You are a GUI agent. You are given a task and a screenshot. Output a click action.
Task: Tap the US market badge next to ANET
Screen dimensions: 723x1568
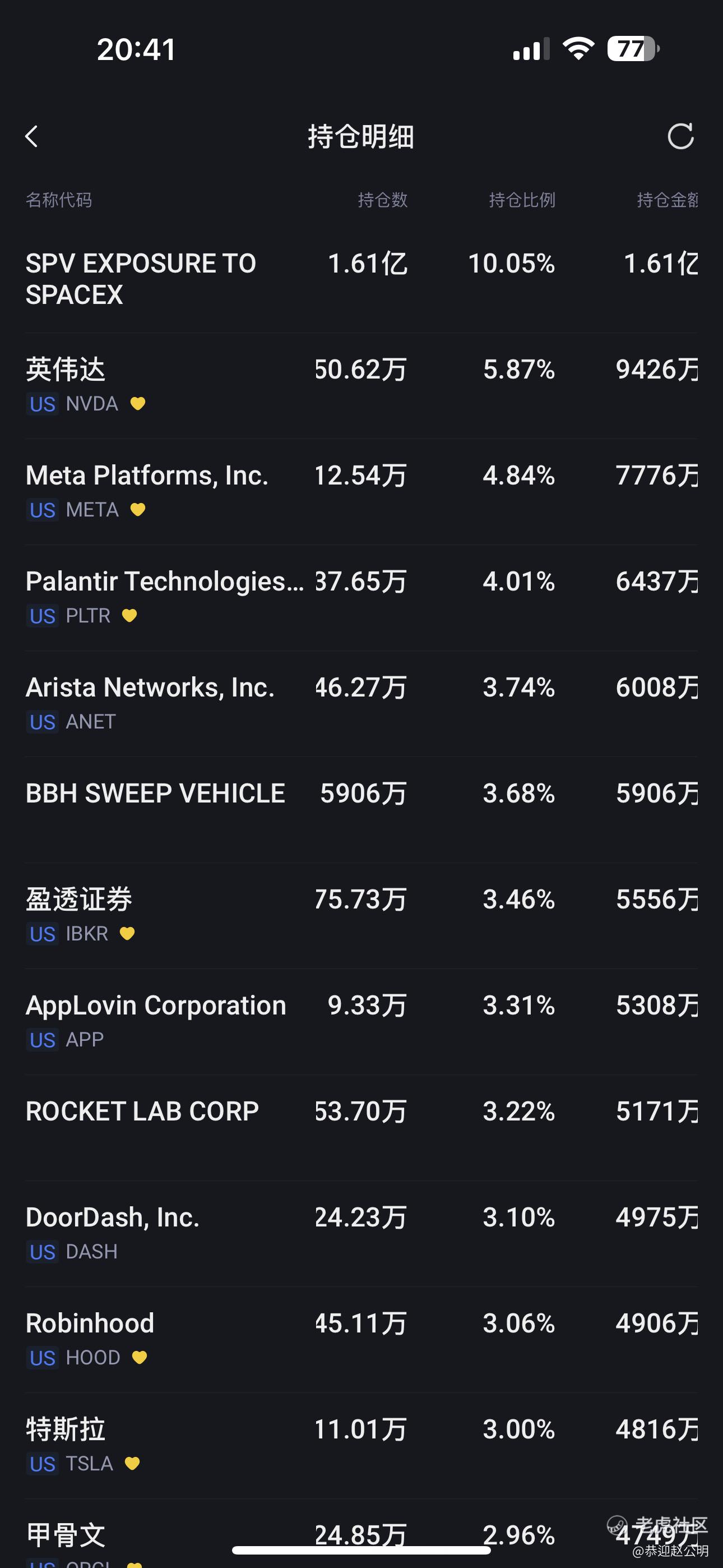pos(43,722)
